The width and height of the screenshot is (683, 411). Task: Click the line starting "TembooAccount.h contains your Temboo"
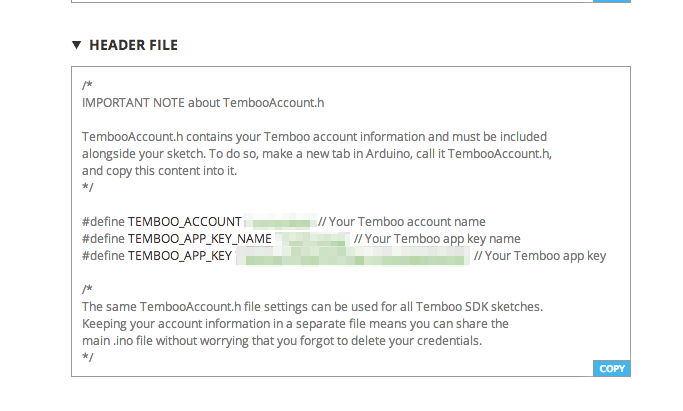point(314,136)
